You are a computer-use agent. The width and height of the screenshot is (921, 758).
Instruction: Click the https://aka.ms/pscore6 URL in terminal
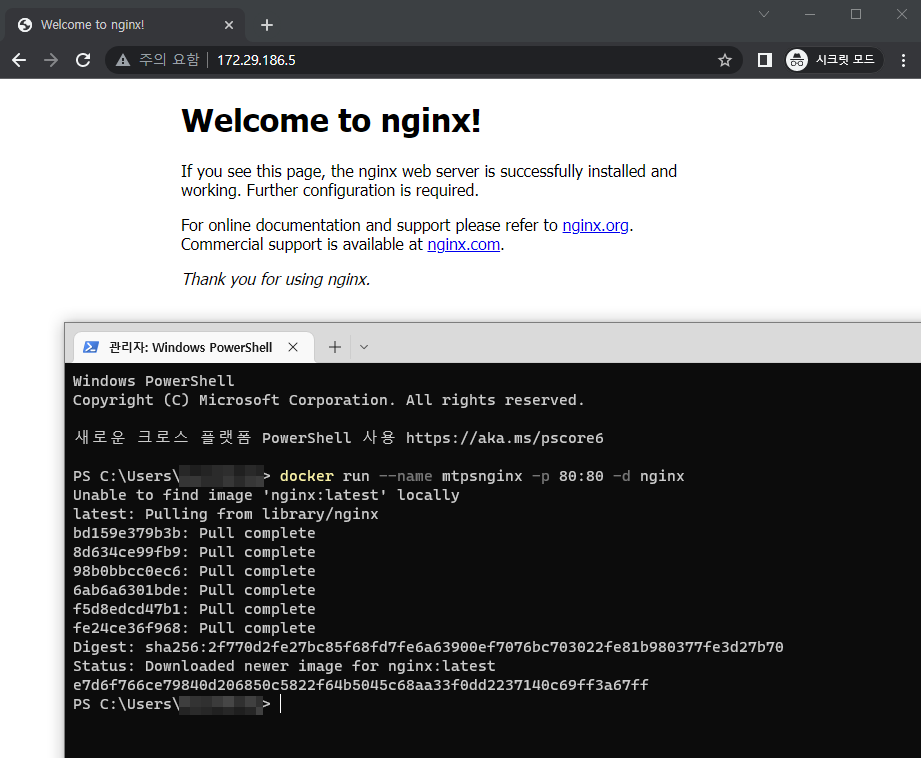[505, 438]
